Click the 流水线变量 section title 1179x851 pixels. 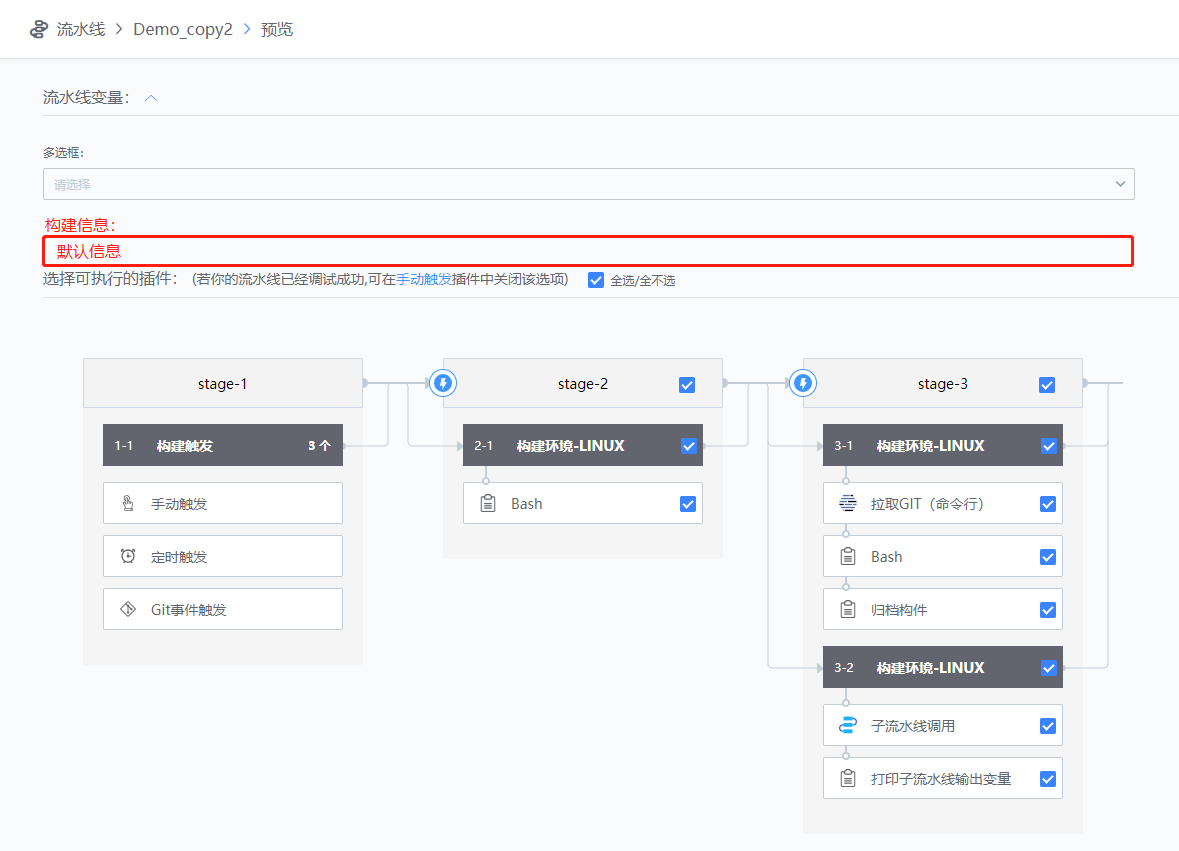86,98
